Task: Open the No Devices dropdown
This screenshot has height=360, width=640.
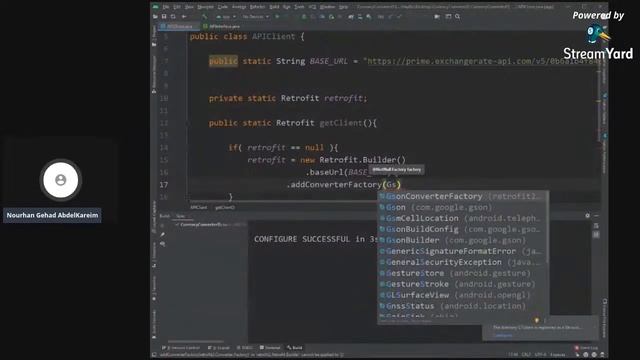Action: click(256, 17)
